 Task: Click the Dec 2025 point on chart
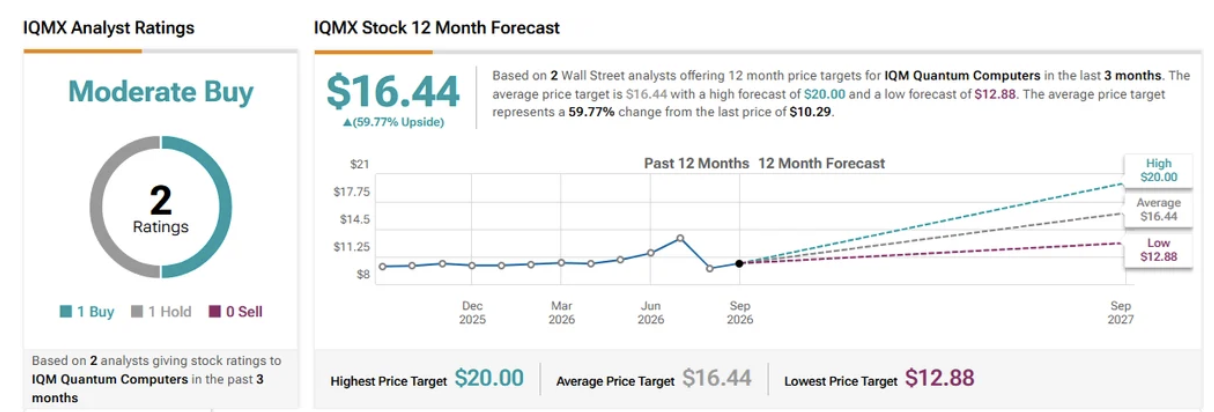click(x=472, y=265)
